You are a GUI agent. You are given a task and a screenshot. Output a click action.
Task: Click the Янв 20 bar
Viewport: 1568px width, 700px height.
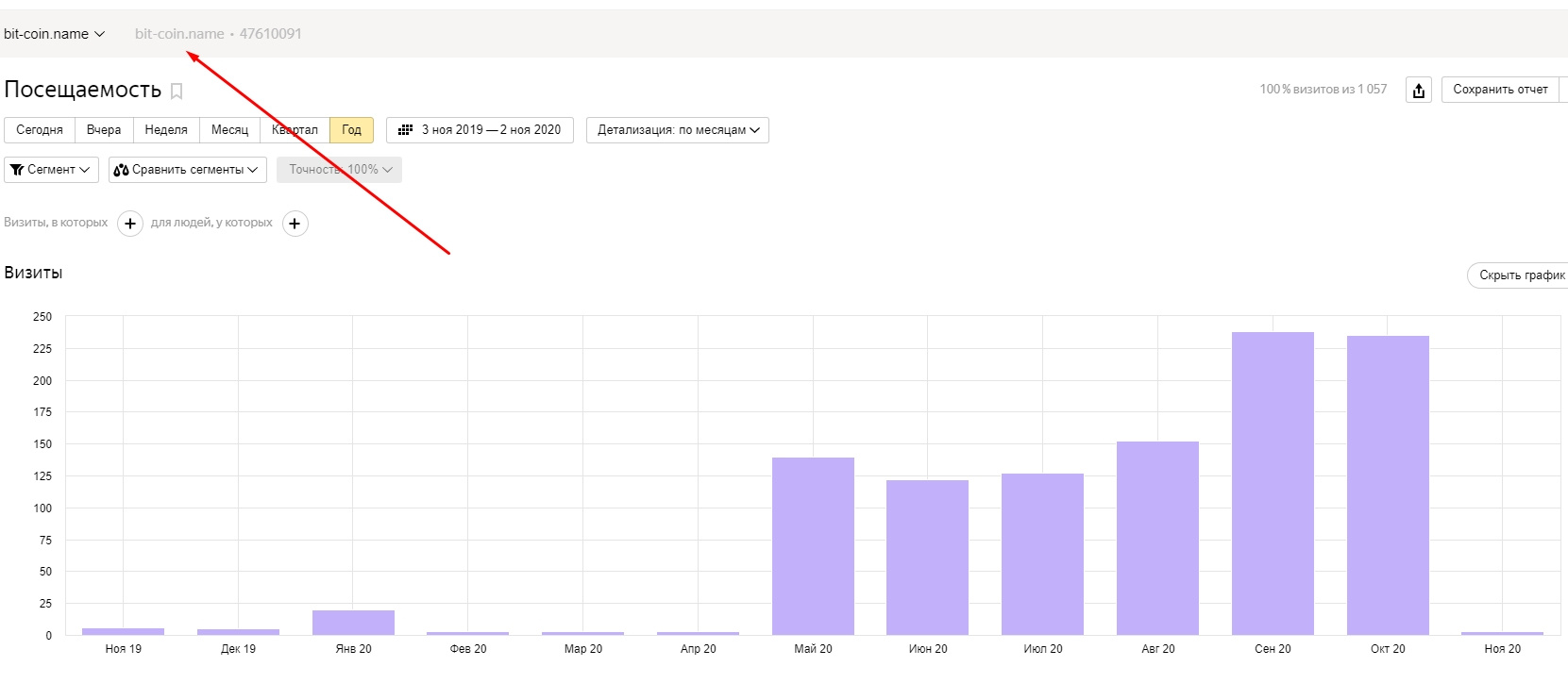coord(353,623)
